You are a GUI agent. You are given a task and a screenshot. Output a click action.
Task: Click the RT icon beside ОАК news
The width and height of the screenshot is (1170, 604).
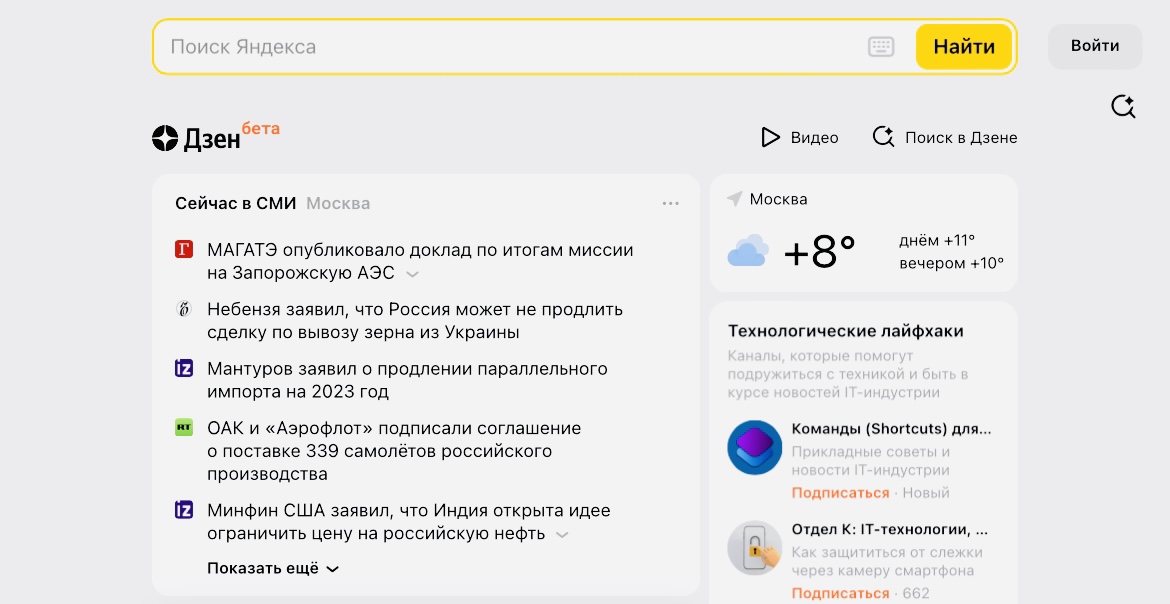click(184, 428)
